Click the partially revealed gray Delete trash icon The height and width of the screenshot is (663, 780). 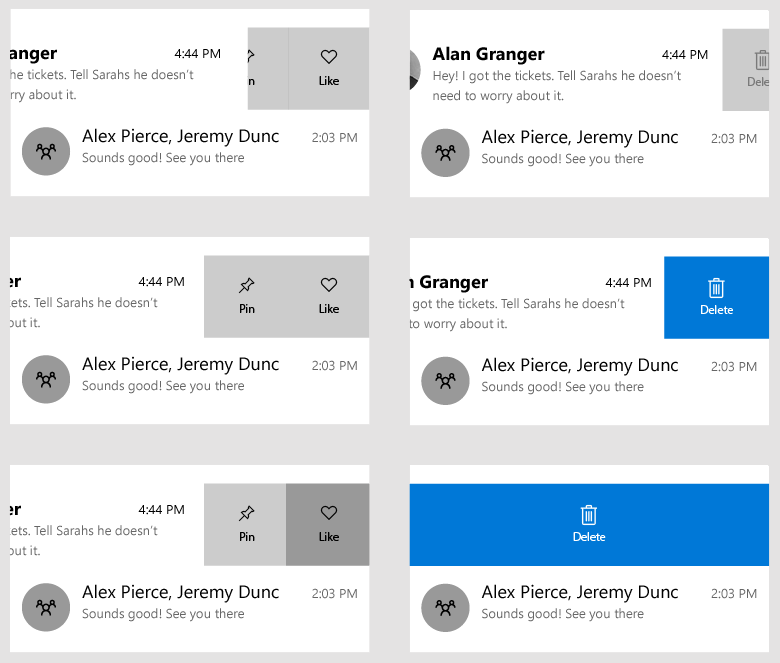pos(762,60)
